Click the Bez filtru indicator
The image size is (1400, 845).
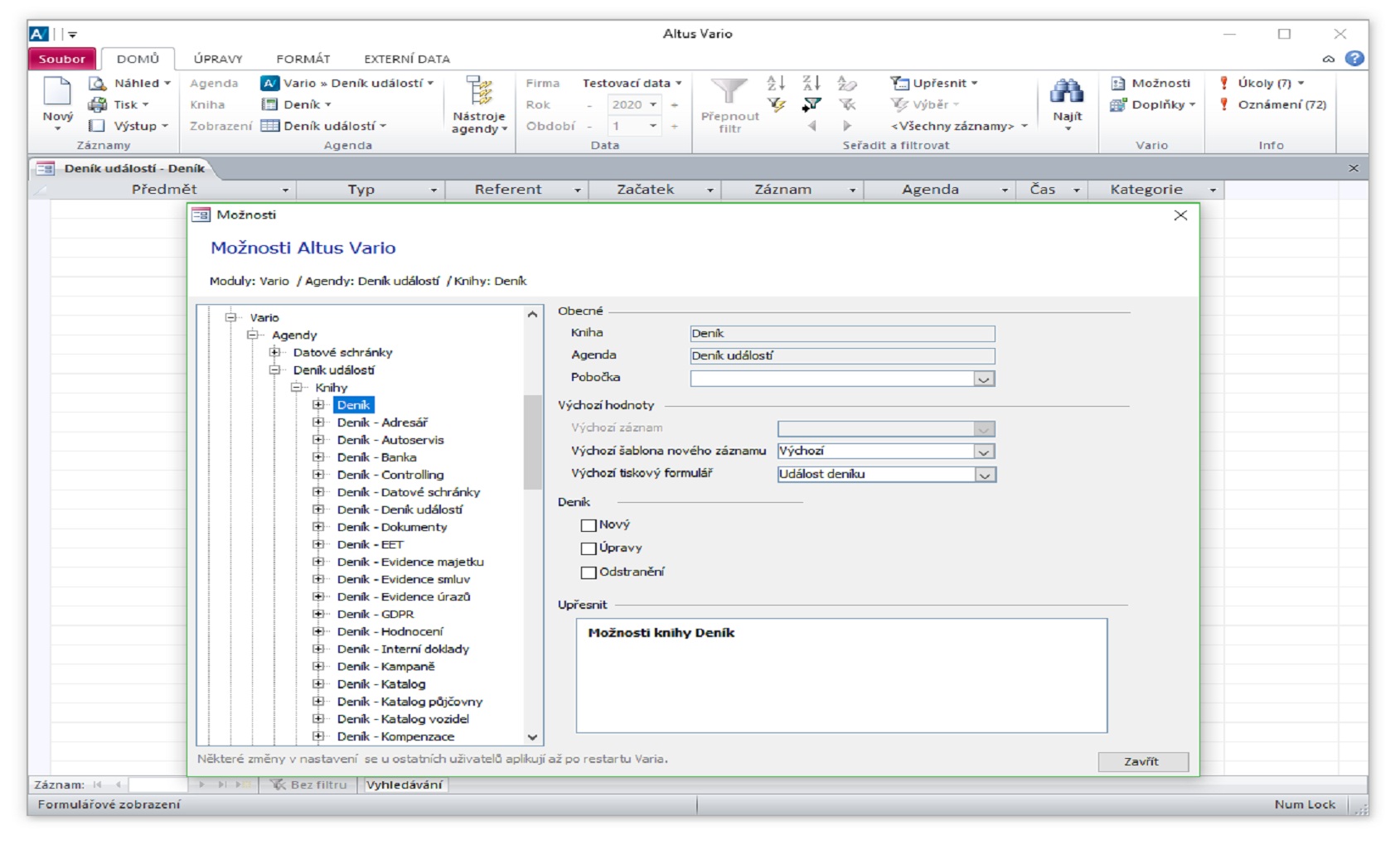point(310,785)
